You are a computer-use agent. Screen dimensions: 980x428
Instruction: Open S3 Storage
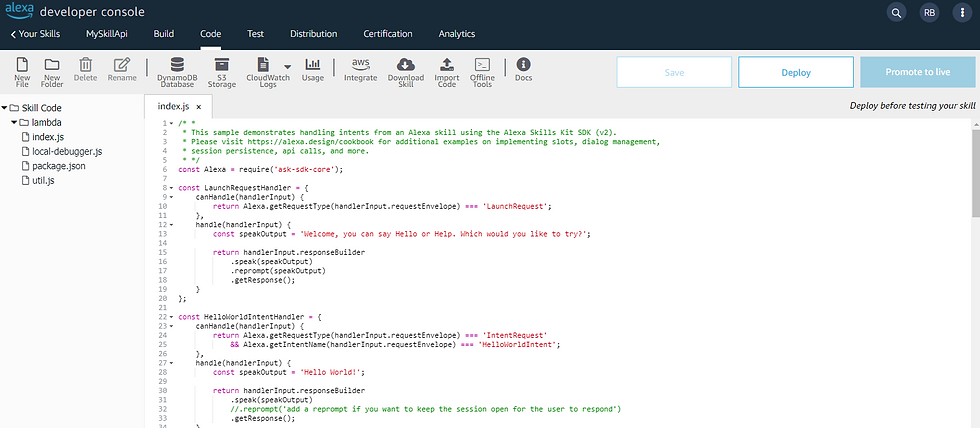(x=221, y=72)
